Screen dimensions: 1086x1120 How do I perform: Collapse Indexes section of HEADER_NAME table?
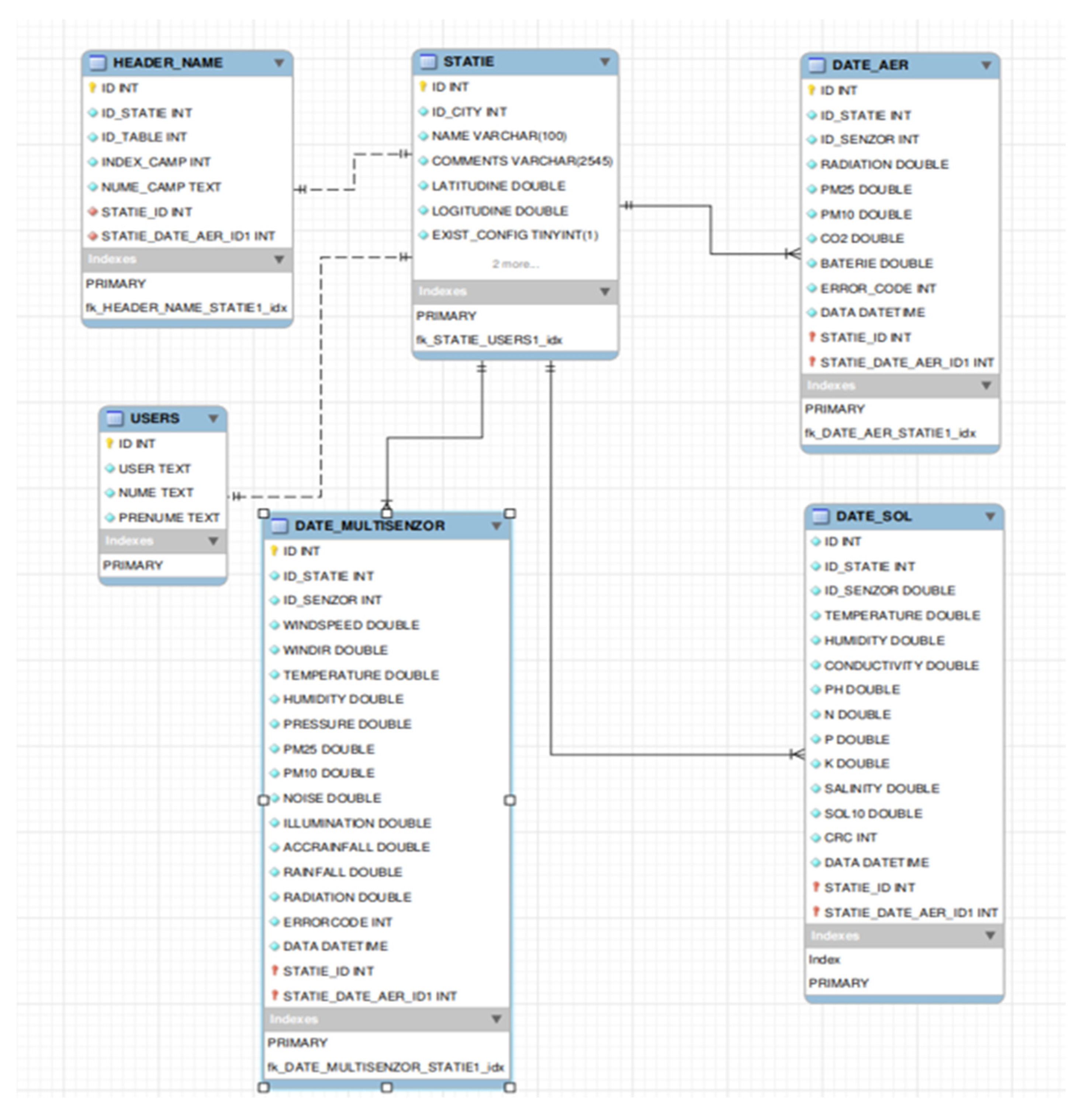[x=279, y=259]
